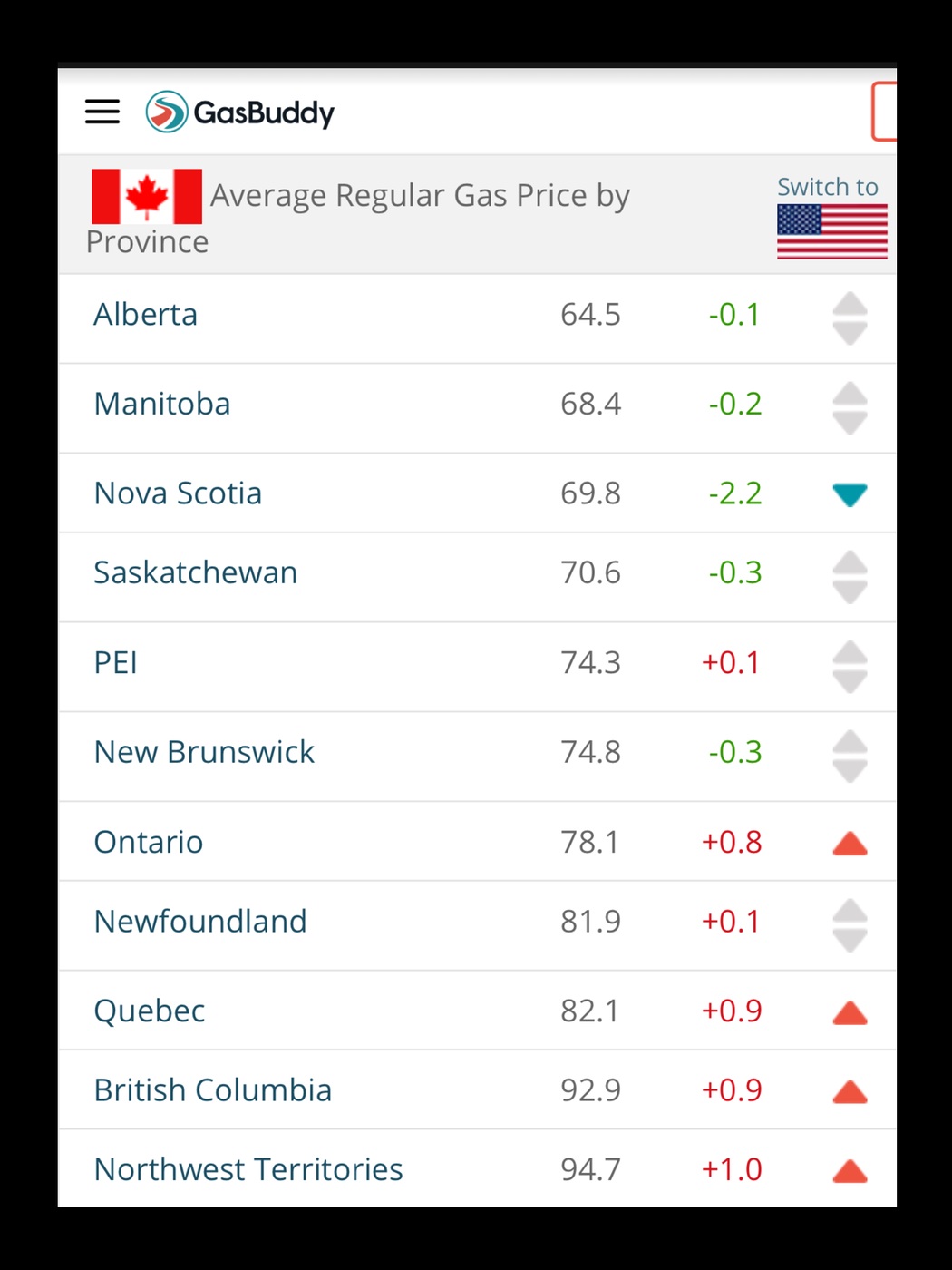Viewport: 952px width, 1270px height.
Task: Click the GasBuddy logo
Action: point(240,112)
